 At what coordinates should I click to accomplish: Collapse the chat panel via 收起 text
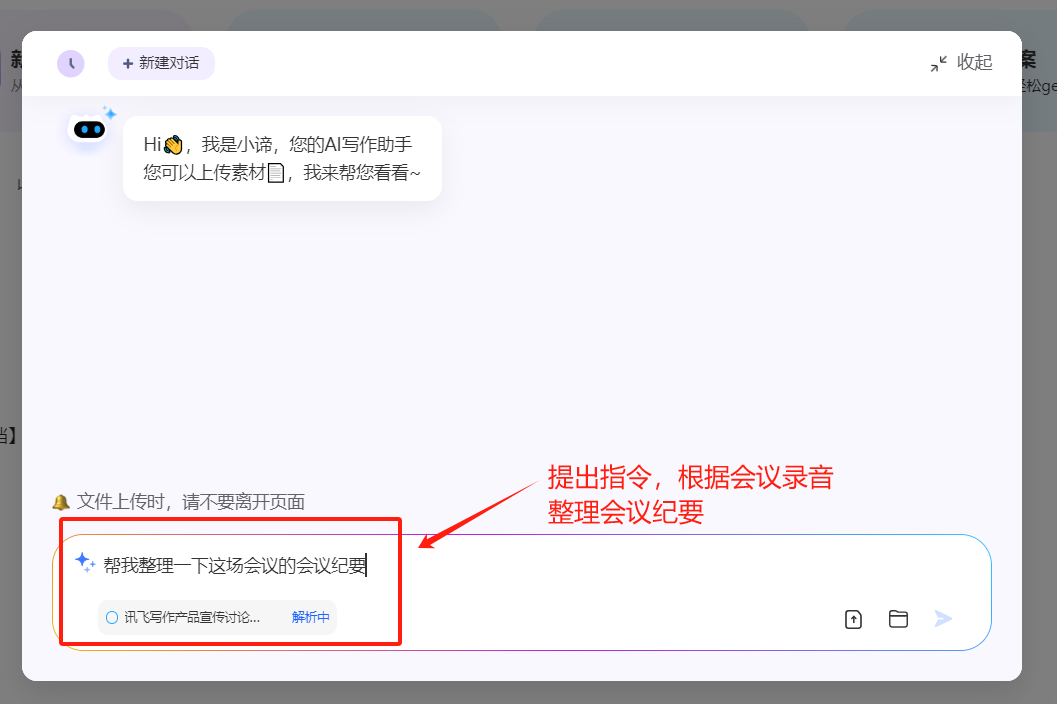coord(974,63)
